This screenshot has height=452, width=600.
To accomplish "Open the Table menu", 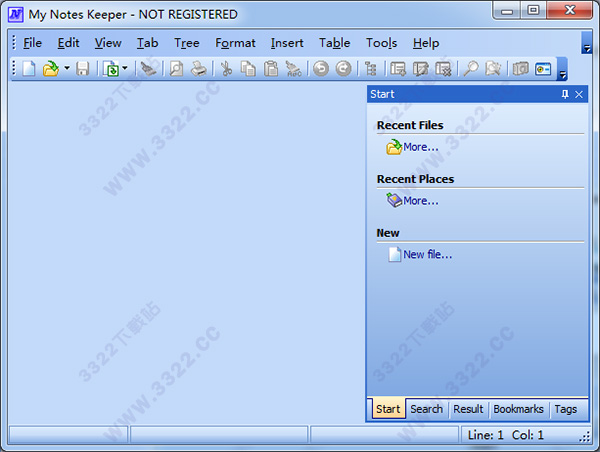I will 335,43.
